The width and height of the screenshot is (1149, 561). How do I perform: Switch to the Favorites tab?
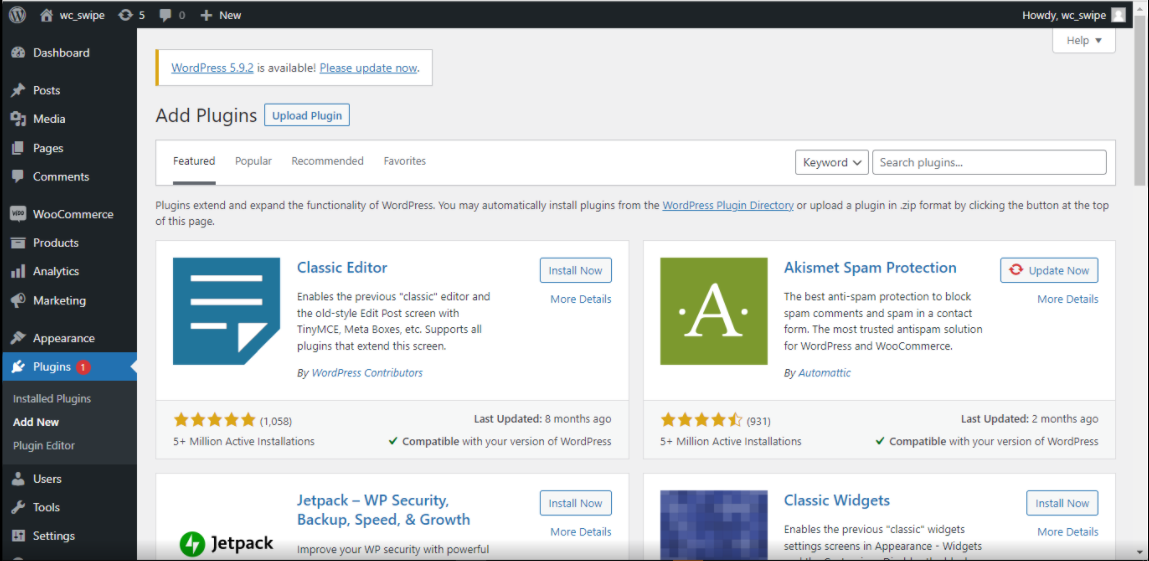pyautogui.click(x=404, y=161)
